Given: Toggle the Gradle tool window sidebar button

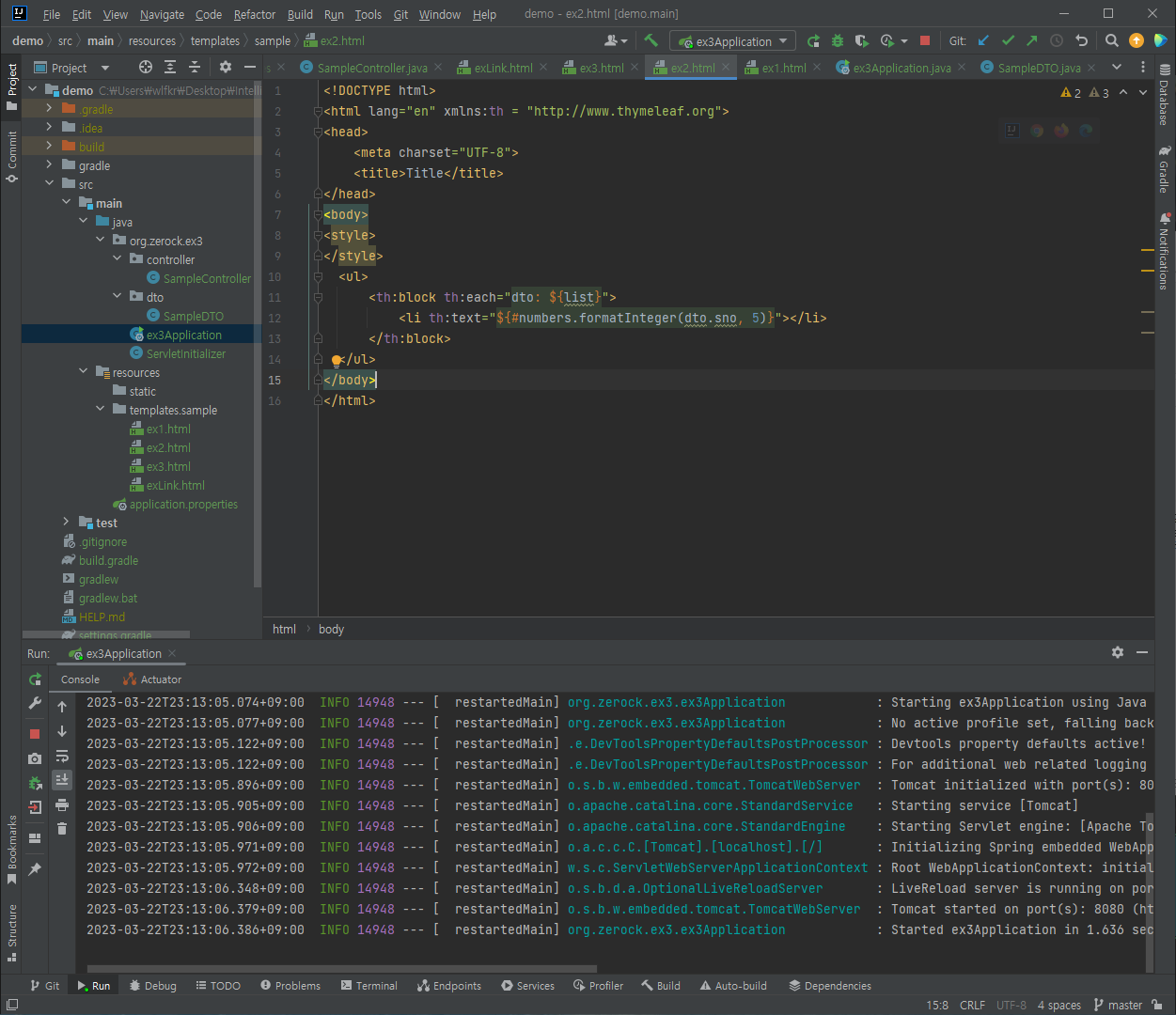Looking at the screenshot, I should (x=1165, y=168).
